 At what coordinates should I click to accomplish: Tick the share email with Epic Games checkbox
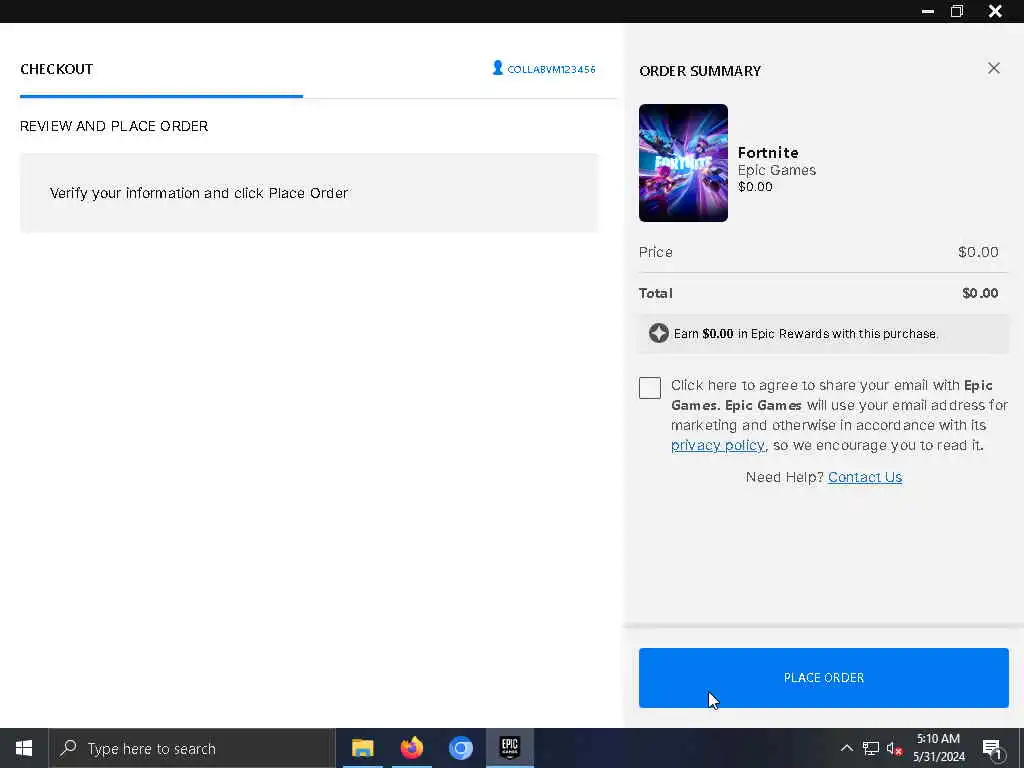[650, 388]
